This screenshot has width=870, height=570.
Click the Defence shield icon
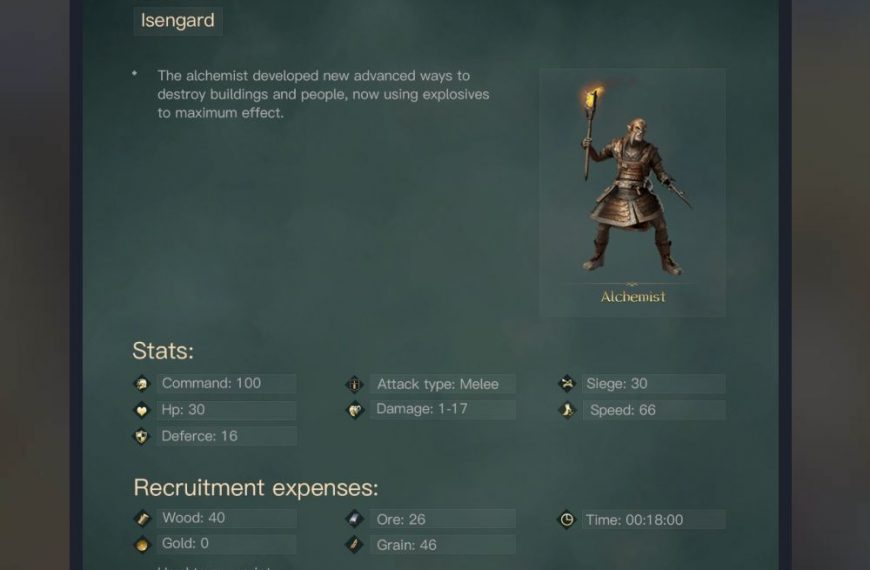point(142,437)
